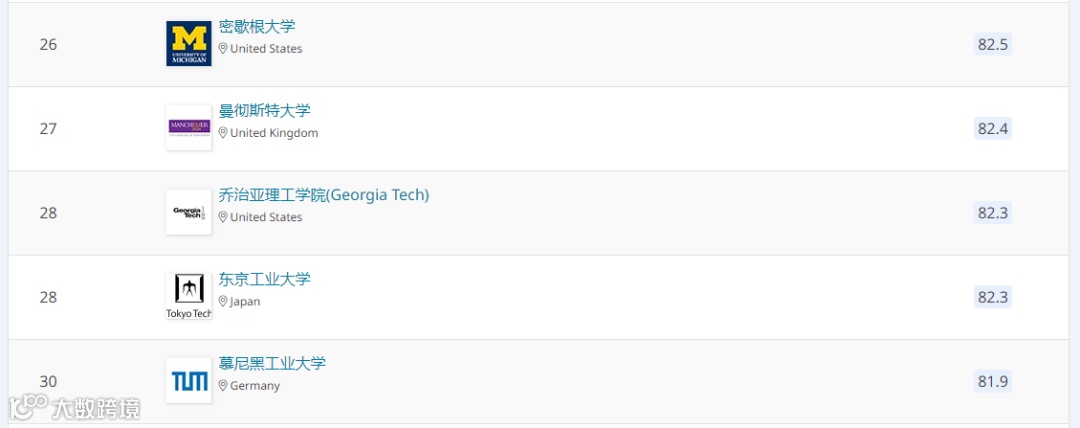Open the 东京工业大学 link
1080x428 pixels.
pyautogui.click(x=265, y=279)
